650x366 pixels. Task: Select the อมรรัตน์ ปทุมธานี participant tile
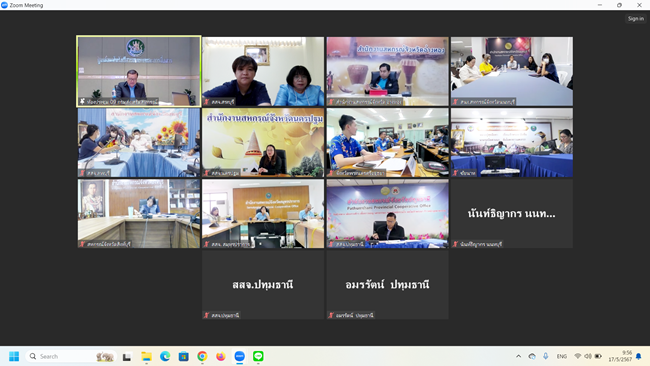coord(387,285)
